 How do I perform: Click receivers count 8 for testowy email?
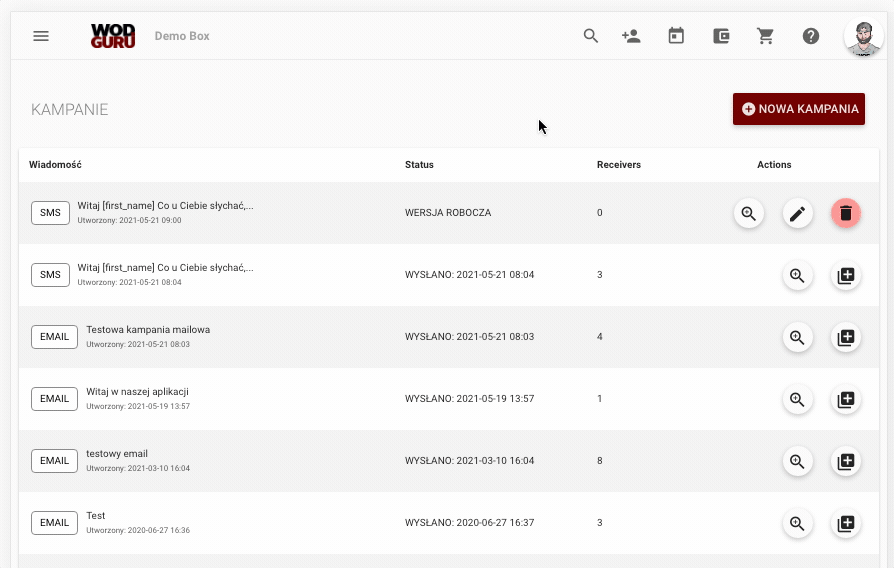599,461
